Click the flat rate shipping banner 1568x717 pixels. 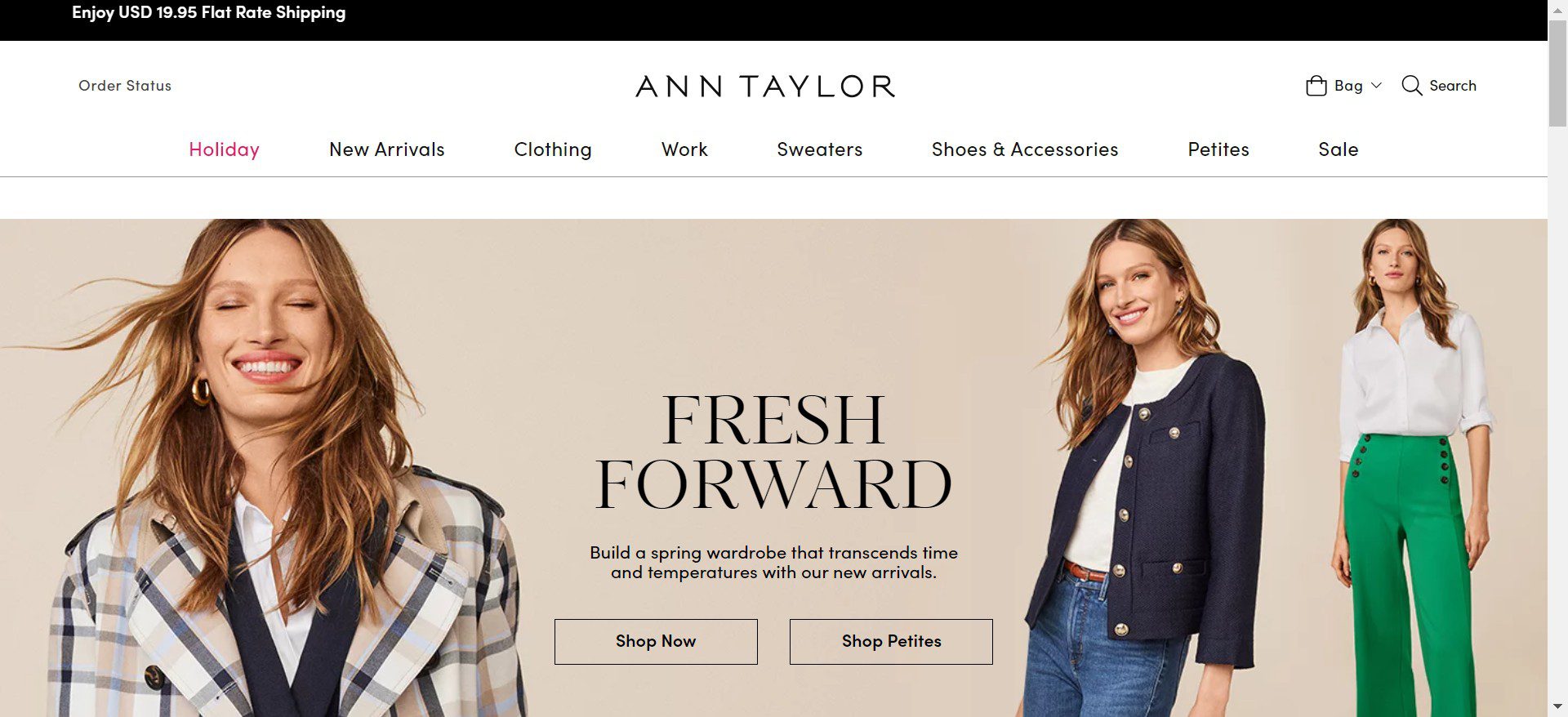coord(209,13)
